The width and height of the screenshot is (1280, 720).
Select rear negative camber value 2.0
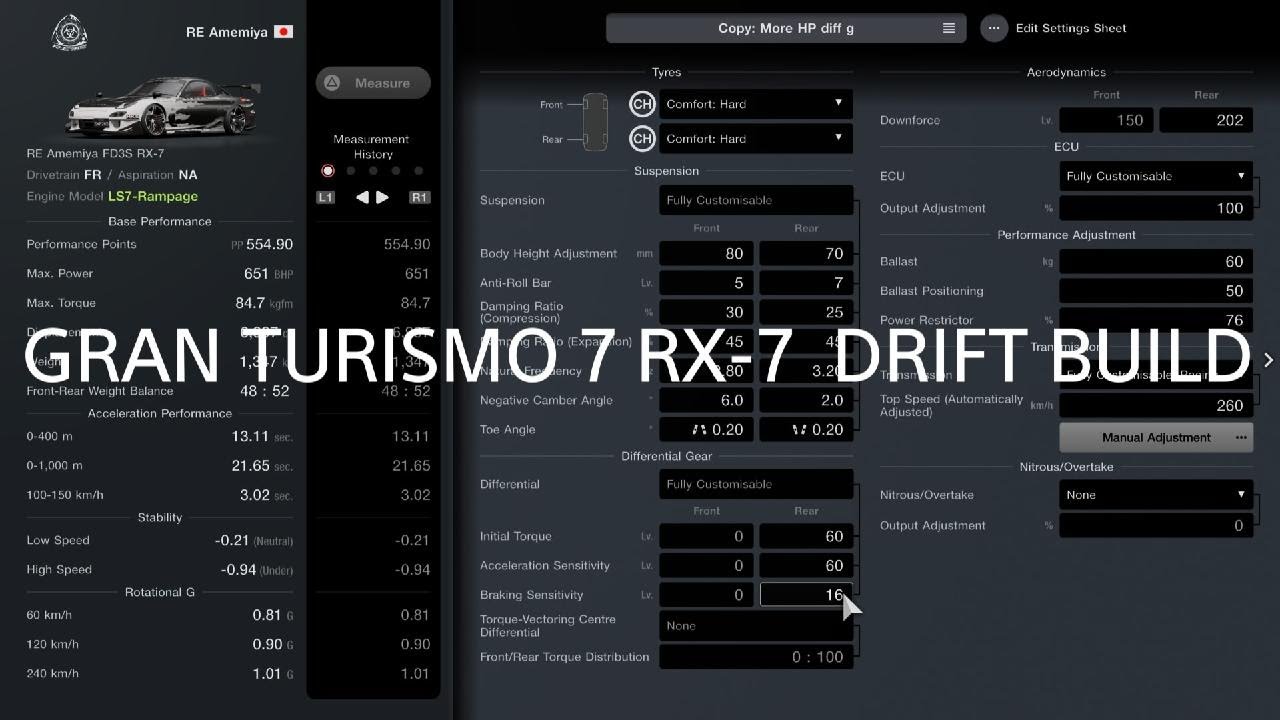click(x=806, y=400)
